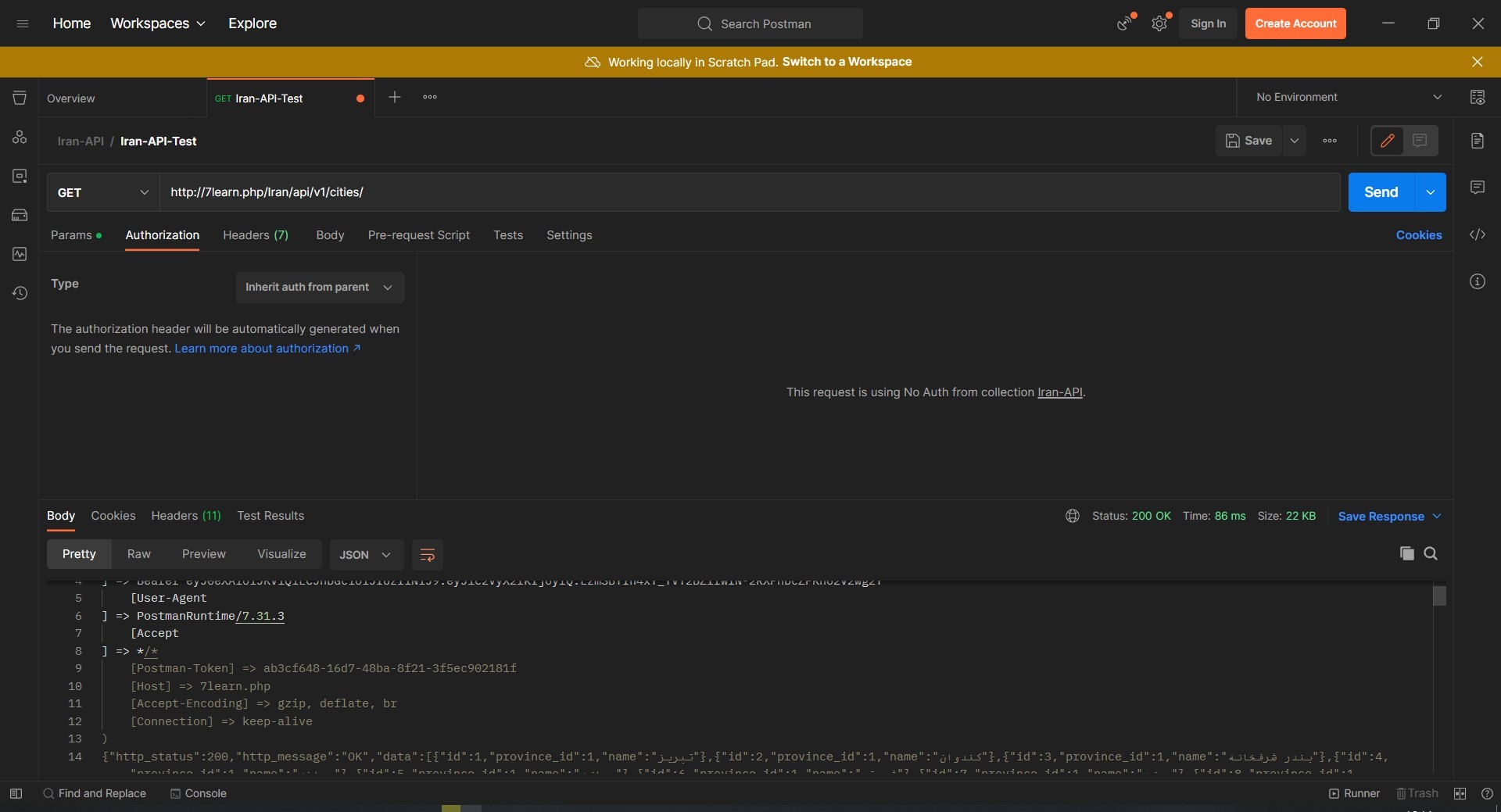Select the Preview response view
The width and height of the screenshot is (1501, 812).
tap(204, 554)
